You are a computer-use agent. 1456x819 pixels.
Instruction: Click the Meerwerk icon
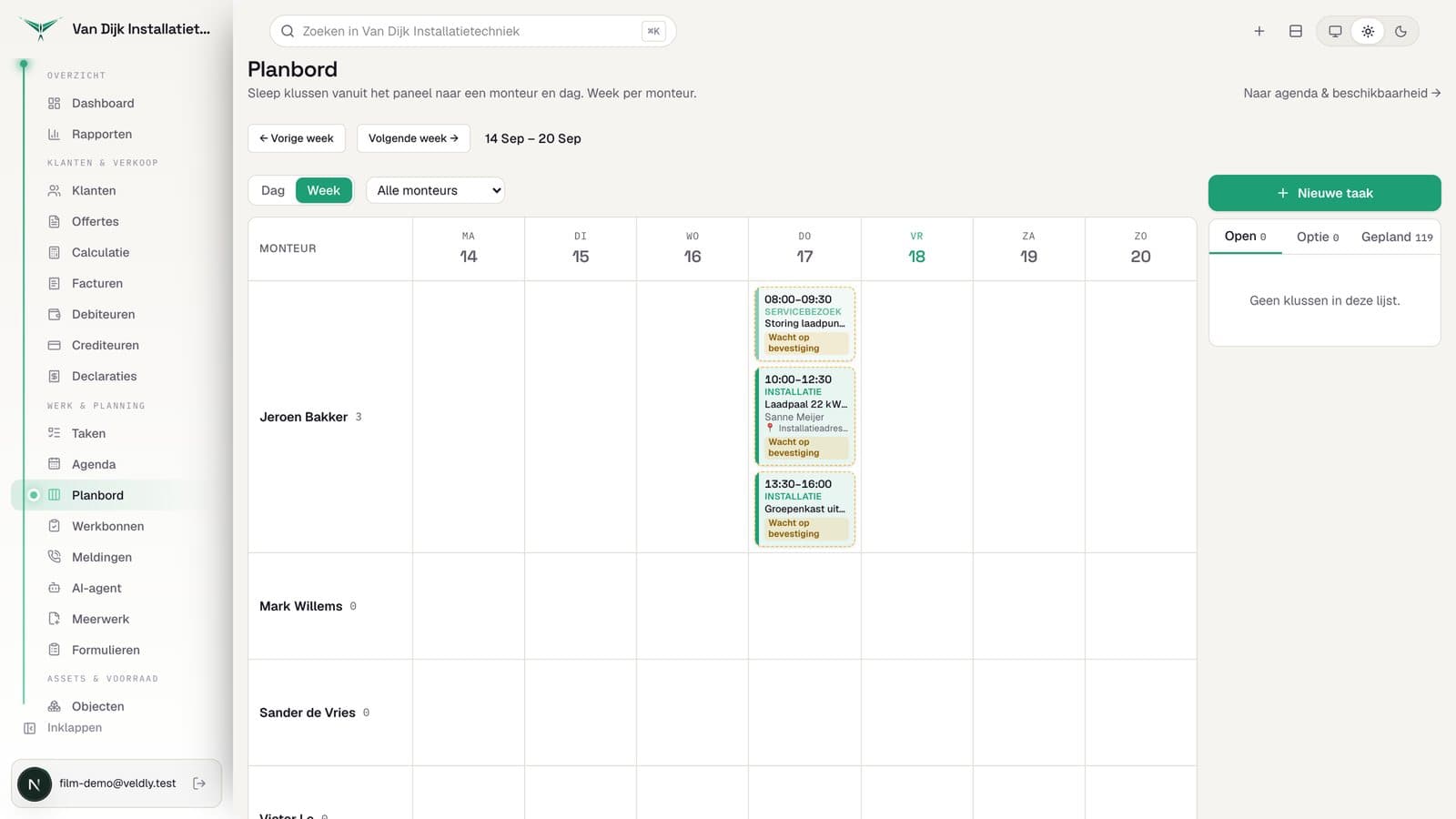pyautogui.click(x=54, y=620)
